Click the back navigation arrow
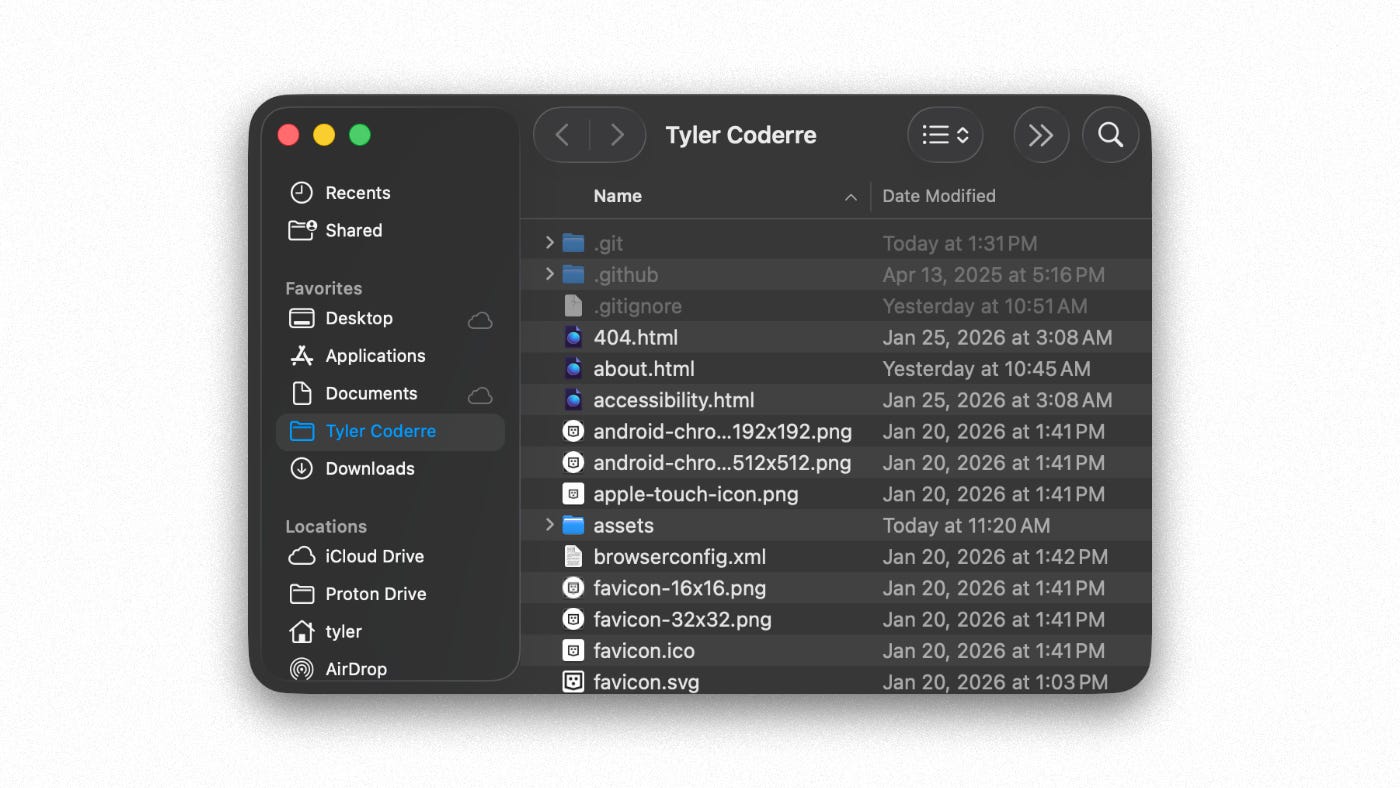Viewport: 1400px width, 788px height. tap(562, 134)
